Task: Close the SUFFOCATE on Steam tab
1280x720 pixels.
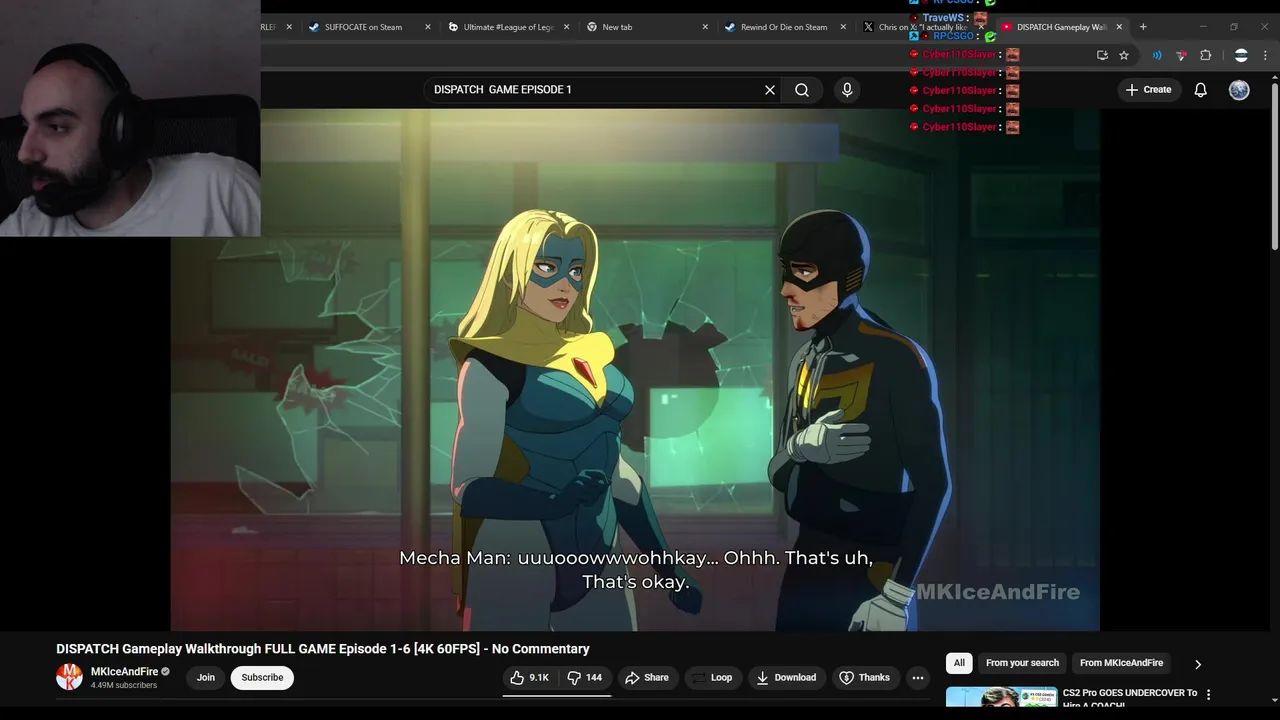Action: tap(428, 27)
